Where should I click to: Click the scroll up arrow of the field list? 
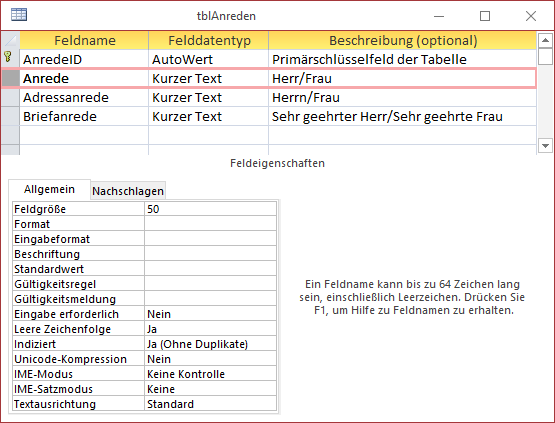(545, 40)
